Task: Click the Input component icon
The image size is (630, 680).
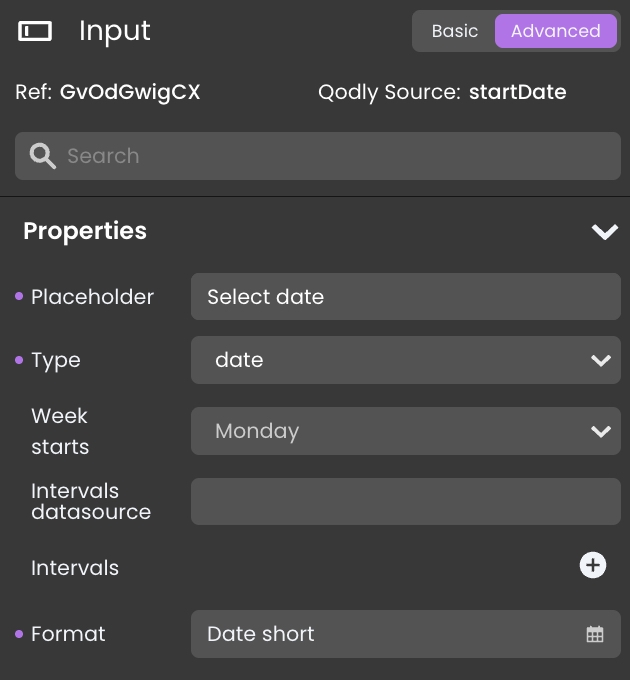Action: [35, 31]
